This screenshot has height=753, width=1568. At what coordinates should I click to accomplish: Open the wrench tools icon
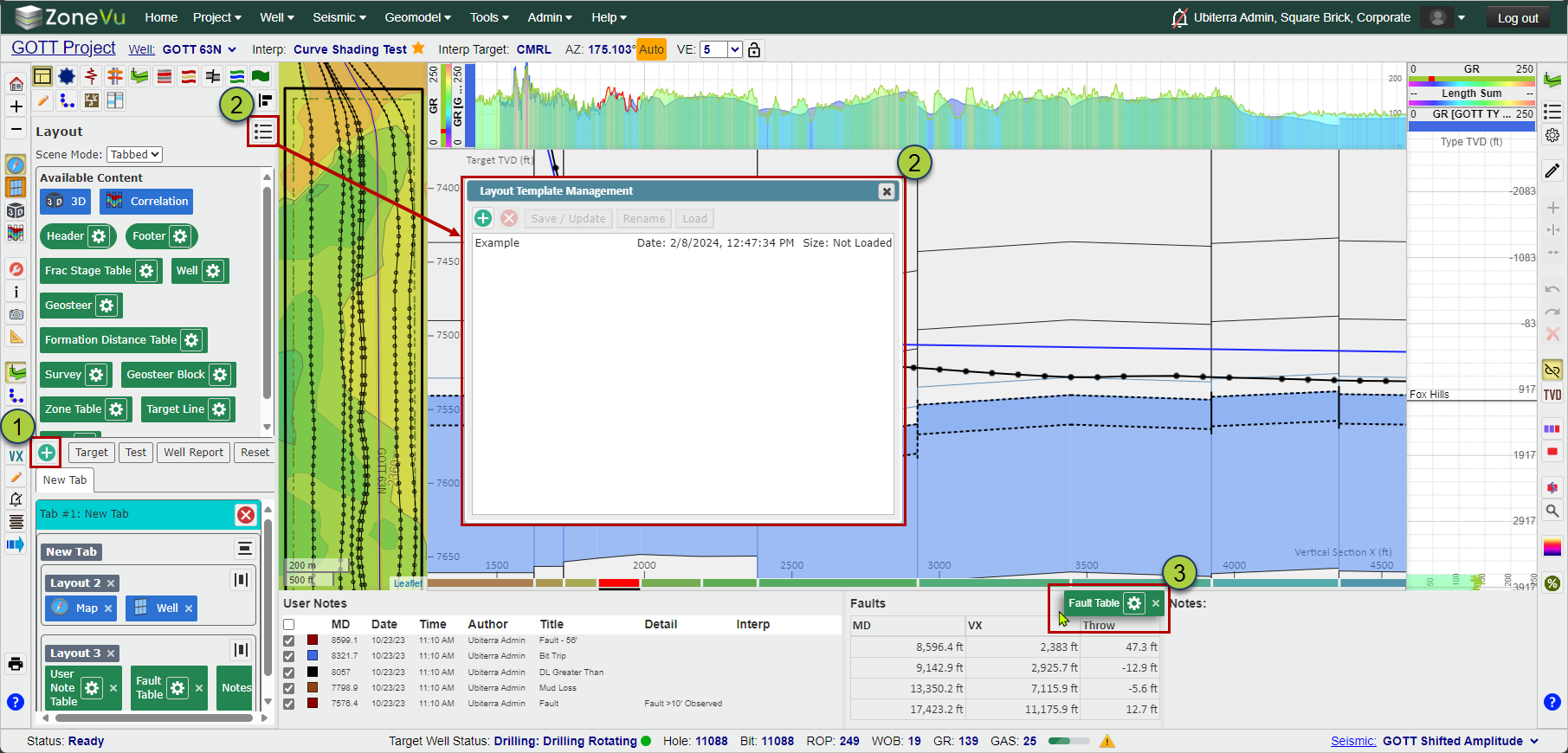click(x=16, y=269)
